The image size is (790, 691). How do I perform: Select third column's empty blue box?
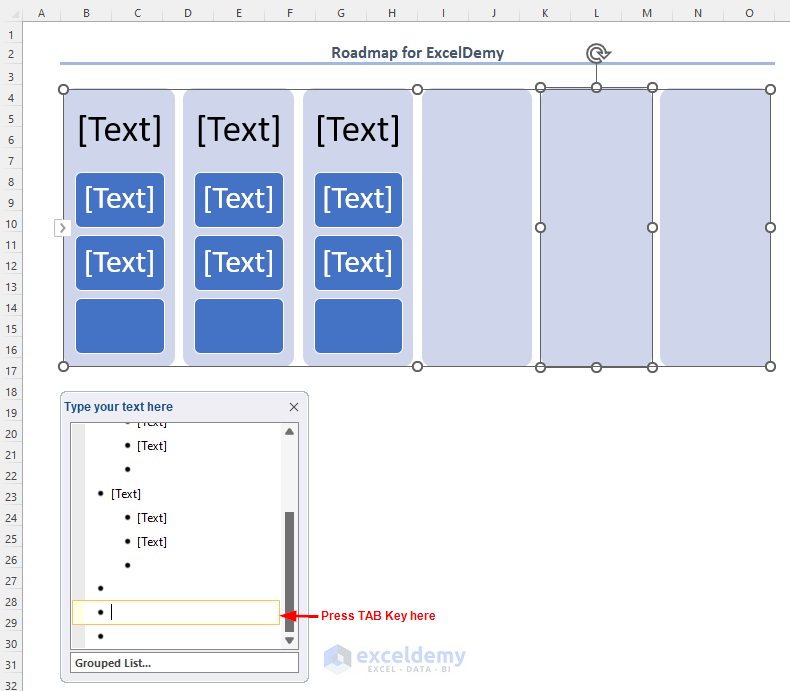coord(358,326)
